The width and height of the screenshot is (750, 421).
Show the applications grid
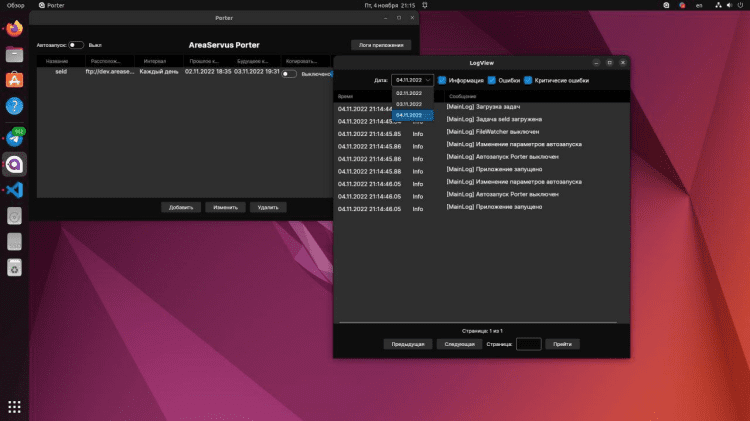point(14,407)
